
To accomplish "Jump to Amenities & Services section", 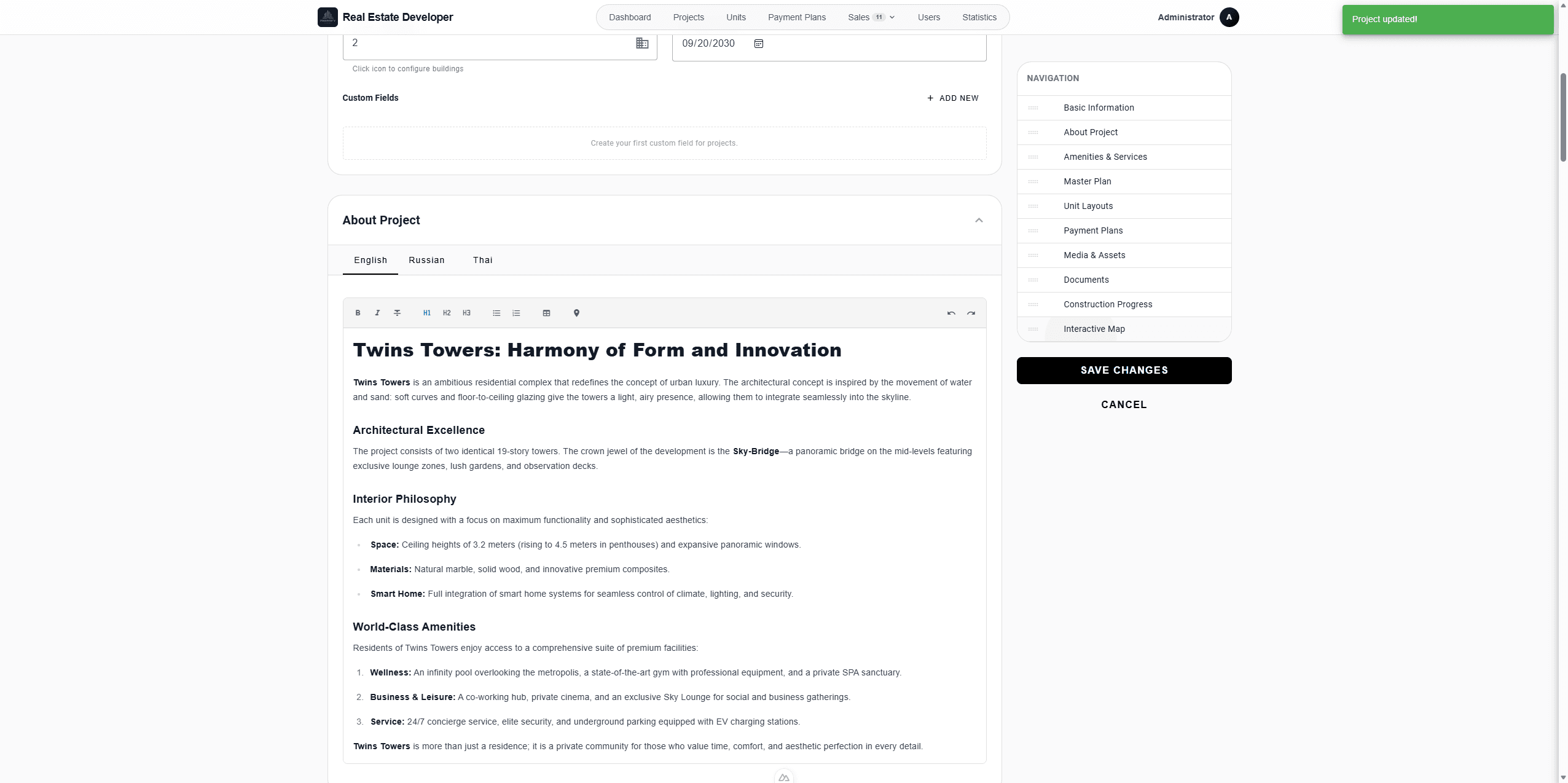I will 1124,157.
